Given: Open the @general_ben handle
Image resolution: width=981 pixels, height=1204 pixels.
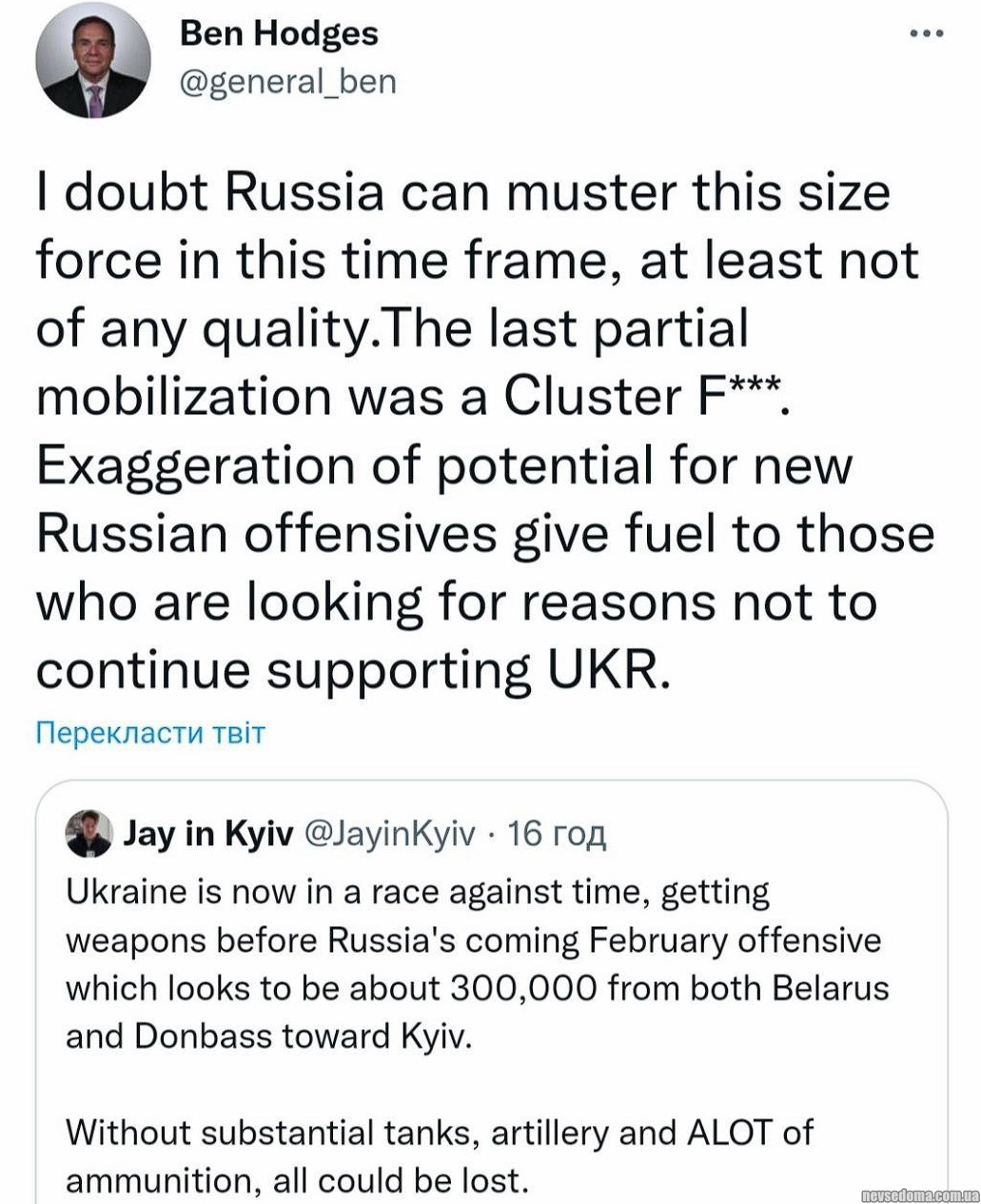Looking at the screenshot, I should tap(287, 82).
